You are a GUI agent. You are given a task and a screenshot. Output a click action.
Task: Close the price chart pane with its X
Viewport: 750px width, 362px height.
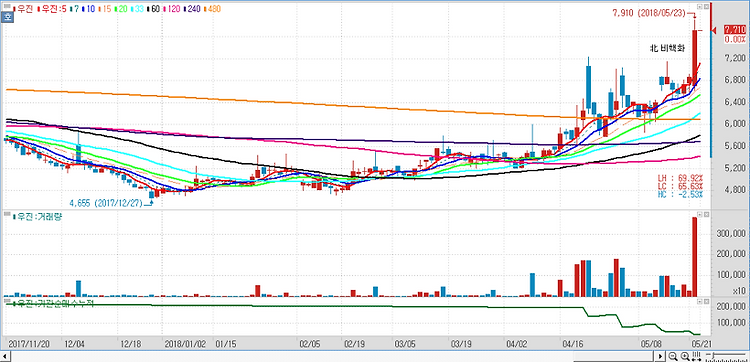[706, 7]
